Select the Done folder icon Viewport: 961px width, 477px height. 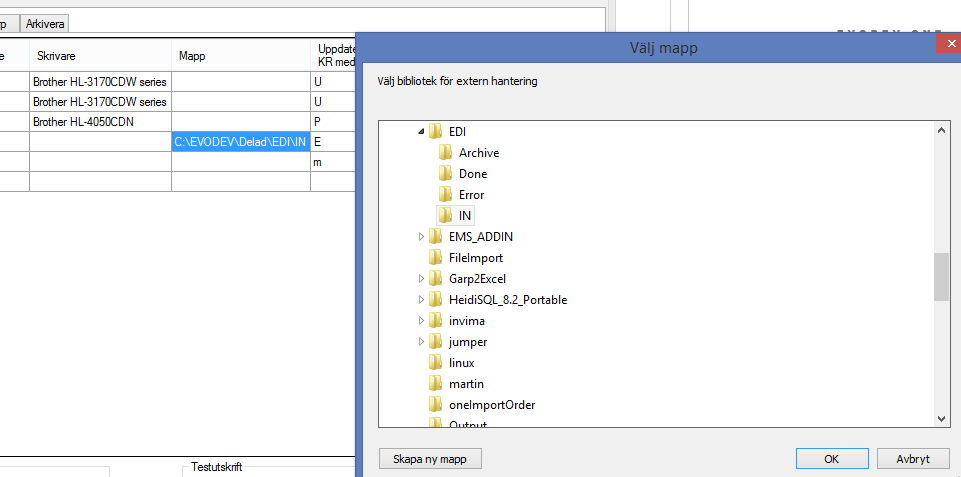coord(446,174)
